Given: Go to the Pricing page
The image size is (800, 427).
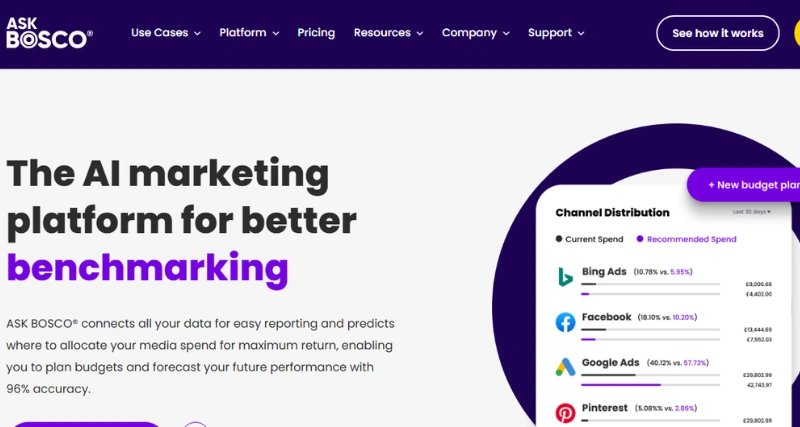Looking at the screenshot, I should click(x=316, y=33).
